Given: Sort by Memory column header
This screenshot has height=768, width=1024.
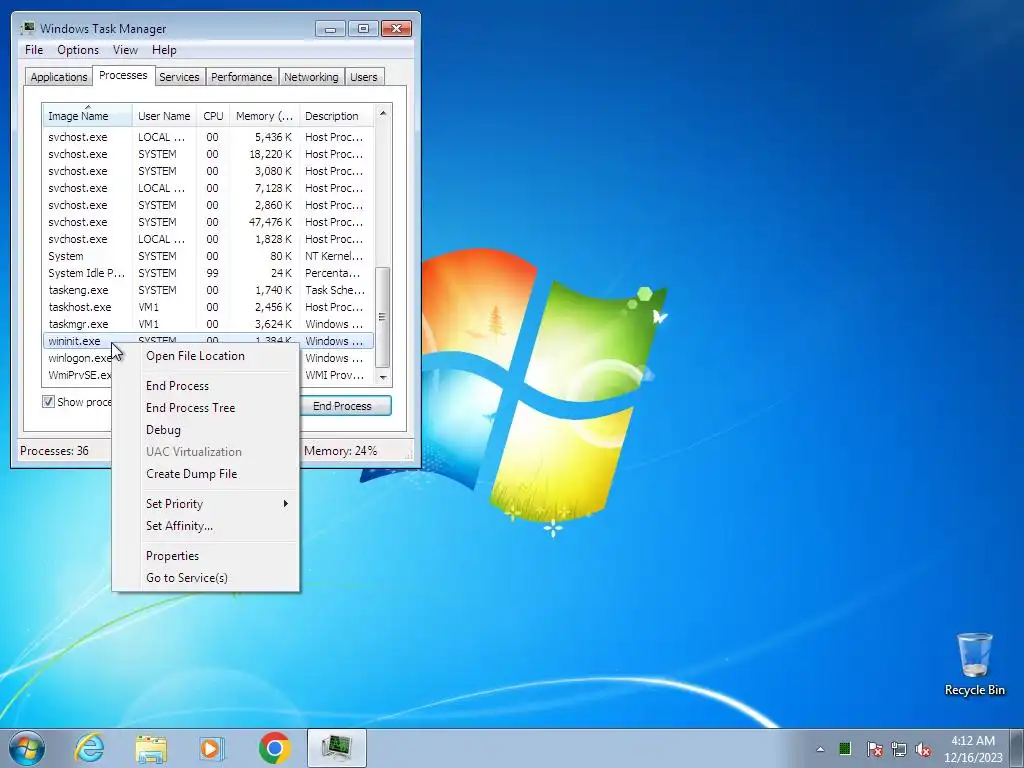Looking at the screenshot, I should tap(264, 116).
